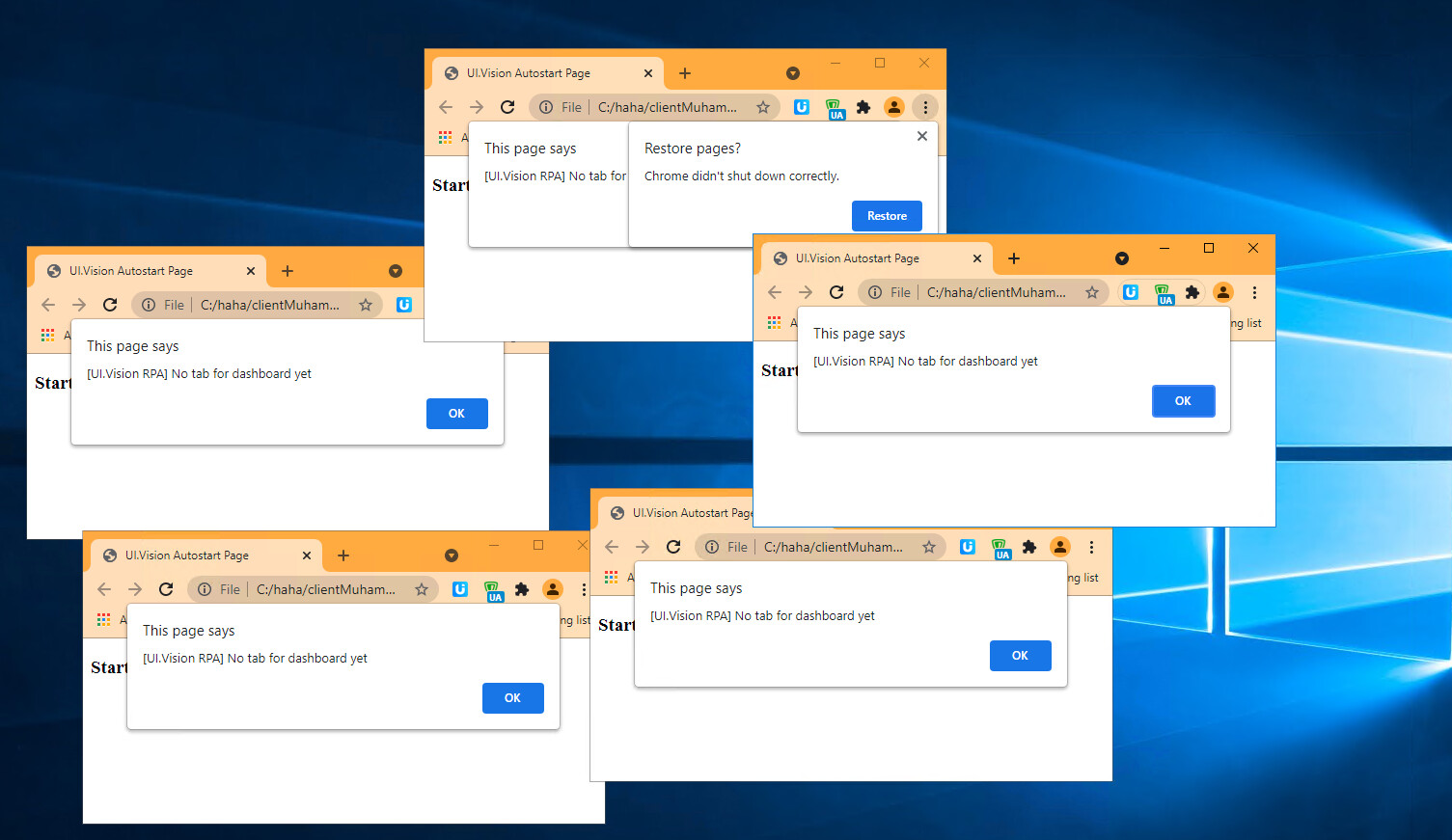The image size is (1452, 840).
Task: Open UA switcher extension in Restore pages window
Action: (835, 108)
